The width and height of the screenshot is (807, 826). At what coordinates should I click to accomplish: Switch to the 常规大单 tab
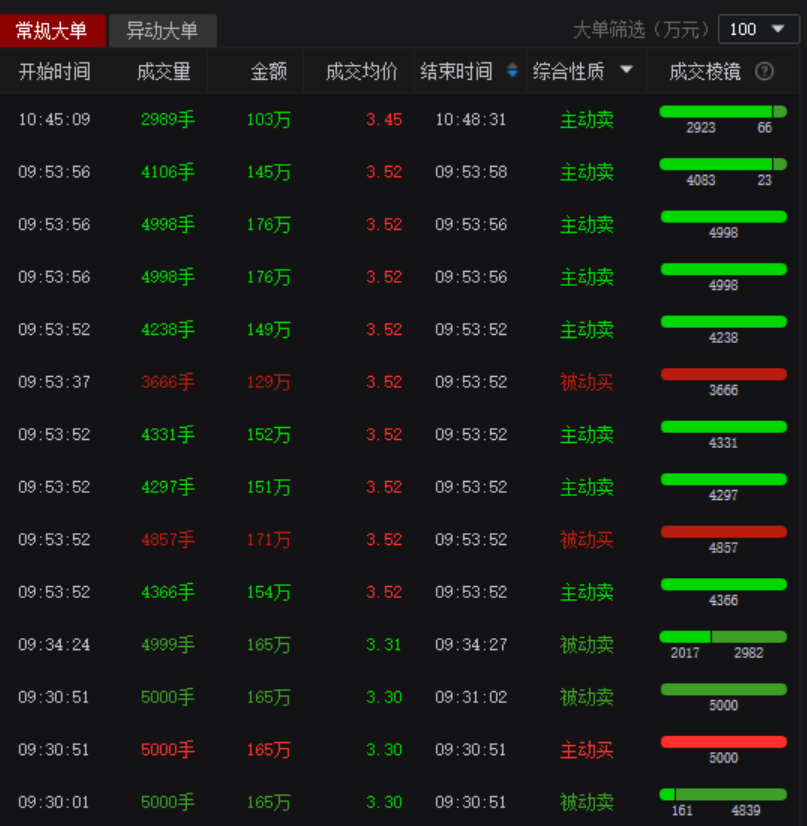pos(52,31)
